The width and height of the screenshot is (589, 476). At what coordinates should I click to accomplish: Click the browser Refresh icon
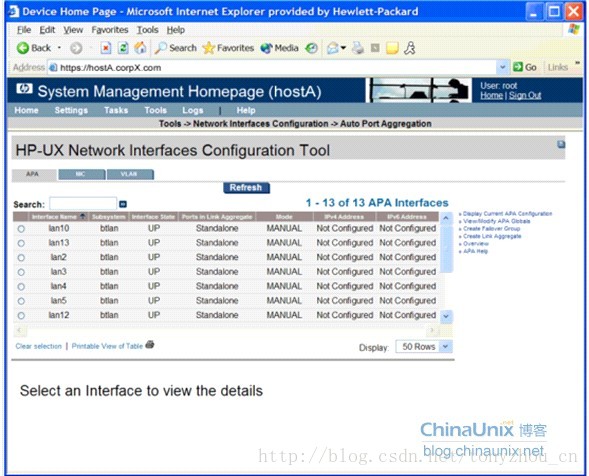tap(123, 48)
